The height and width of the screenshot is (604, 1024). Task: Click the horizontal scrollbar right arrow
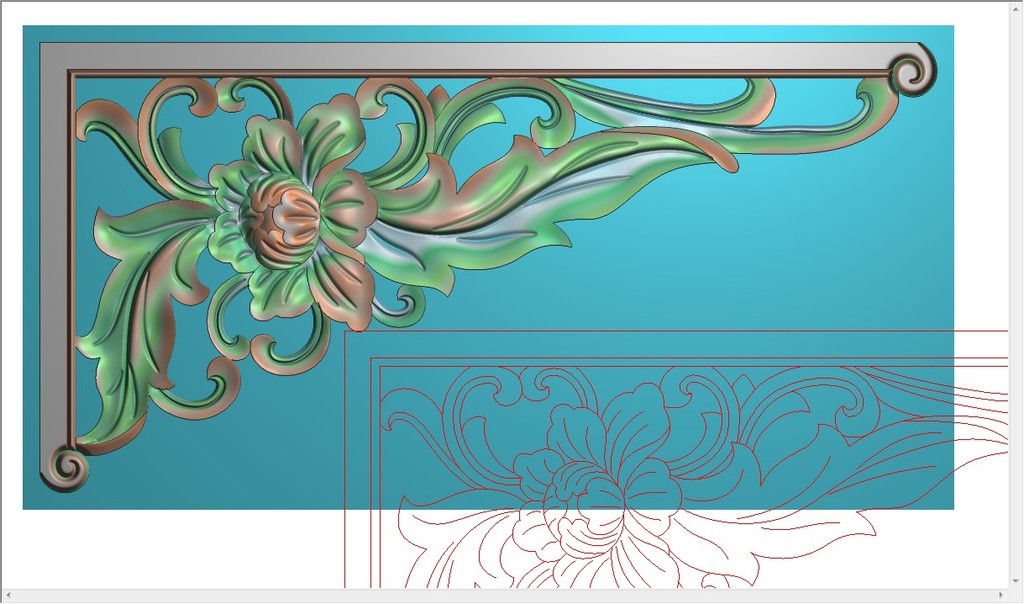[x=1000, y=596]
